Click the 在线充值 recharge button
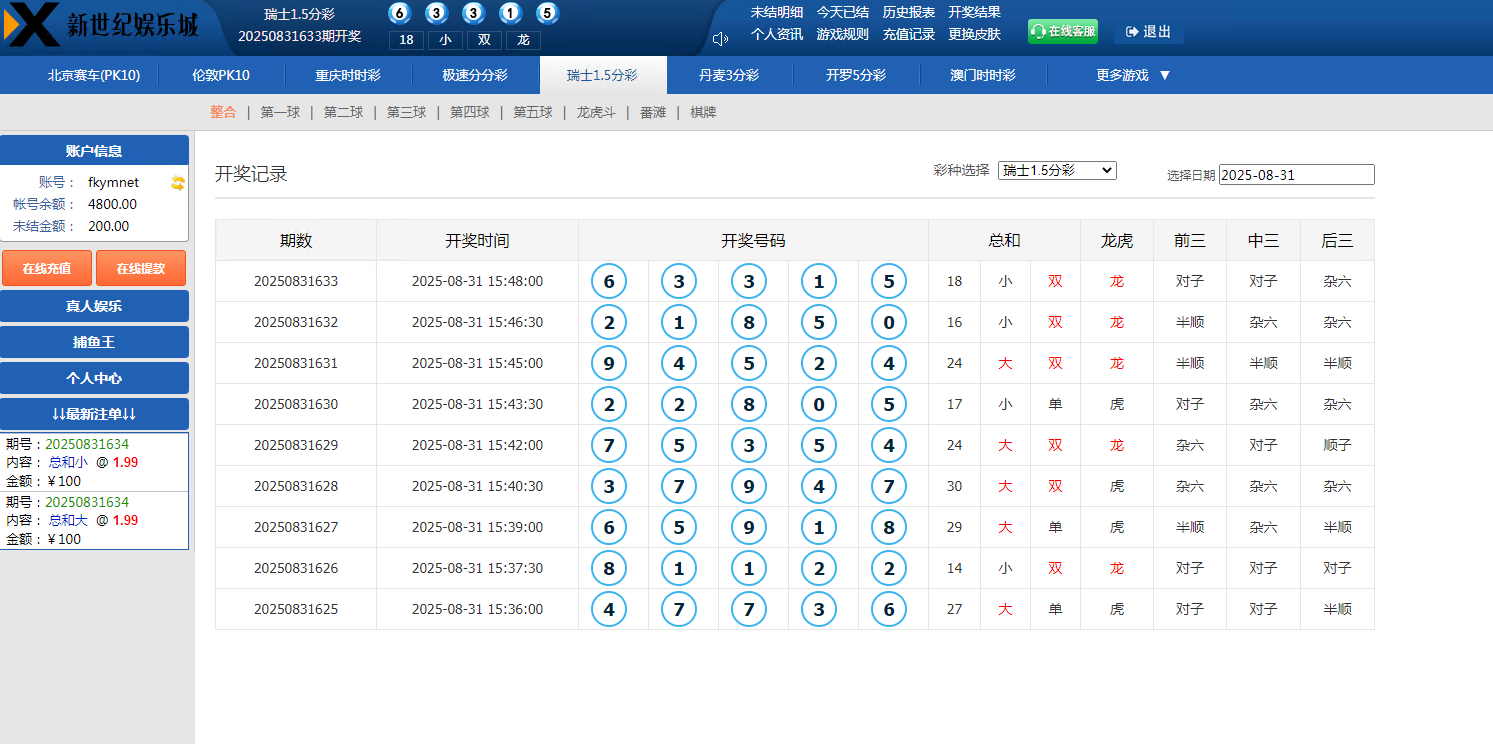This screenshot has width=1493, height=744. pos(46,268)
